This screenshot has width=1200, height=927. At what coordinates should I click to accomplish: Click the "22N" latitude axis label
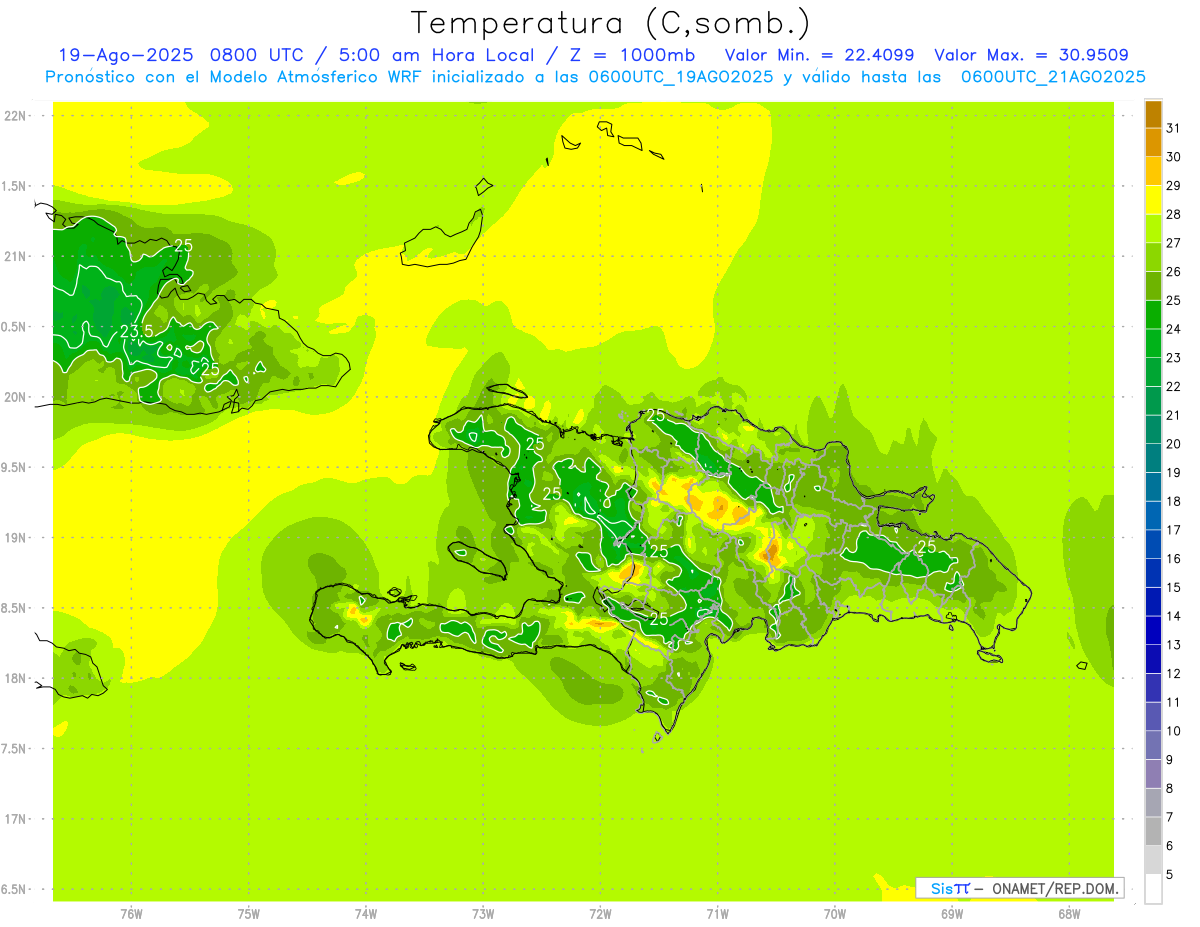click(x=16, y=116)
